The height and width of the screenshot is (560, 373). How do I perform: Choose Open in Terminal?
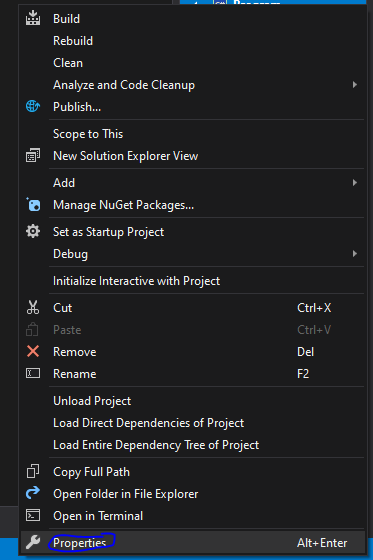(x=192, y=516)
